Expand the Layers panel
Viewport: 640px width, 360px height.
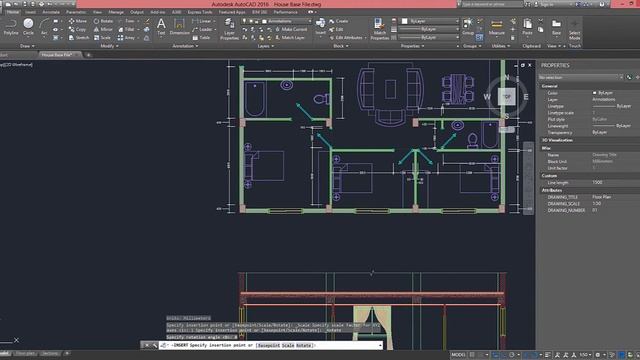click(x=266, y=46)
